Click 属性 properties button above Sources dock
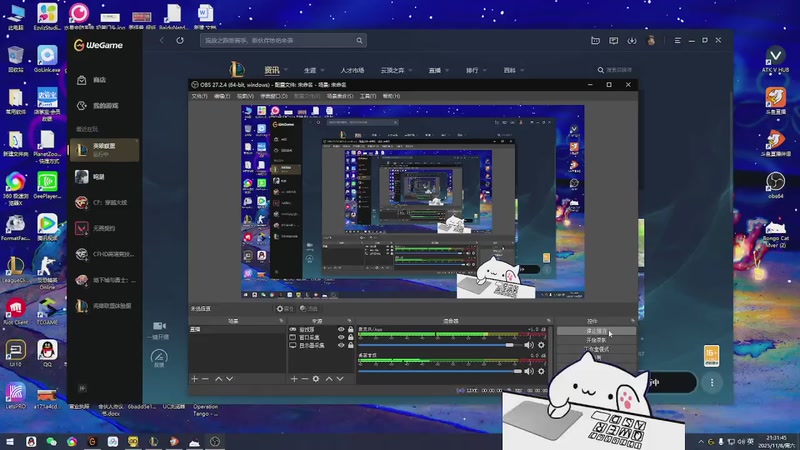 pos(285,309)
